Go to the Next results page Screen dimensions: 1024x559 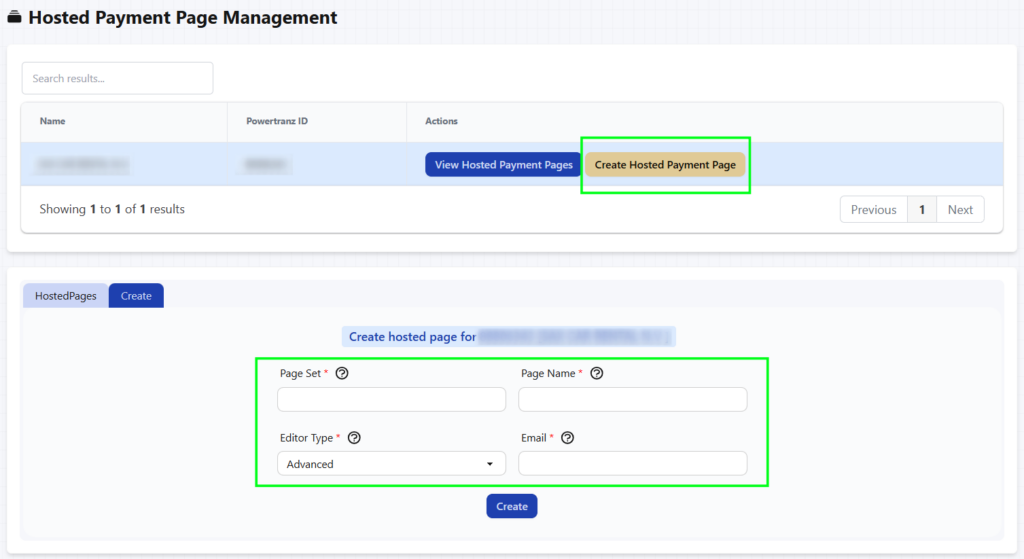coord(960,210)
